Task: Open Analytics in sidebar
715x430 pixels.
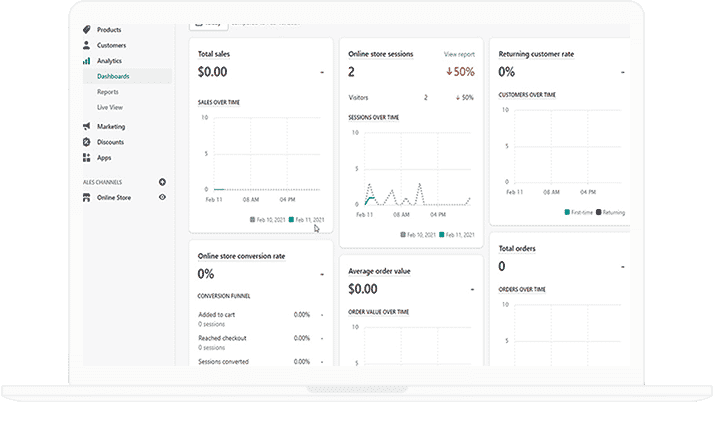Action: 109,61
